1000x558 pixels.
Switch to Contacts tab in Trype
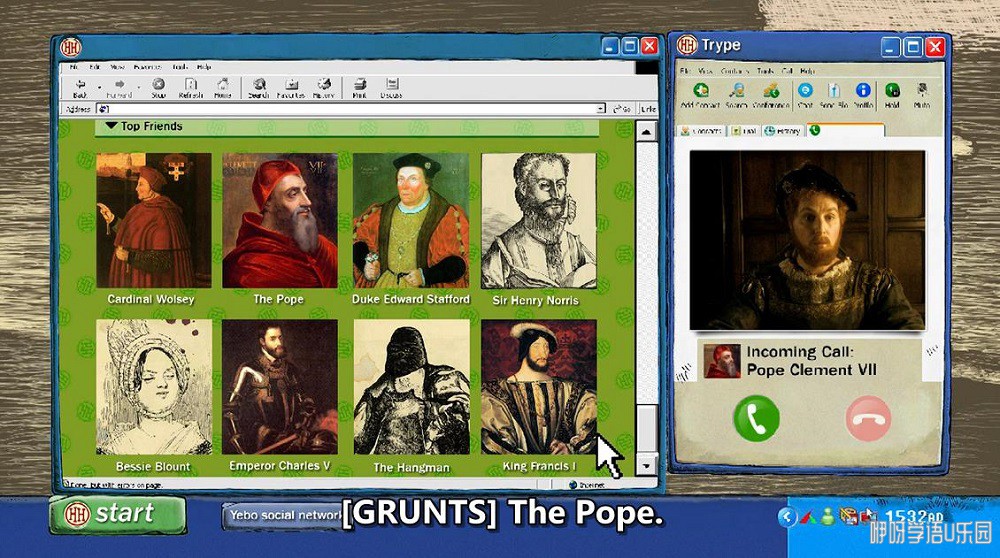pyautogui.click(x=701, y=131)
